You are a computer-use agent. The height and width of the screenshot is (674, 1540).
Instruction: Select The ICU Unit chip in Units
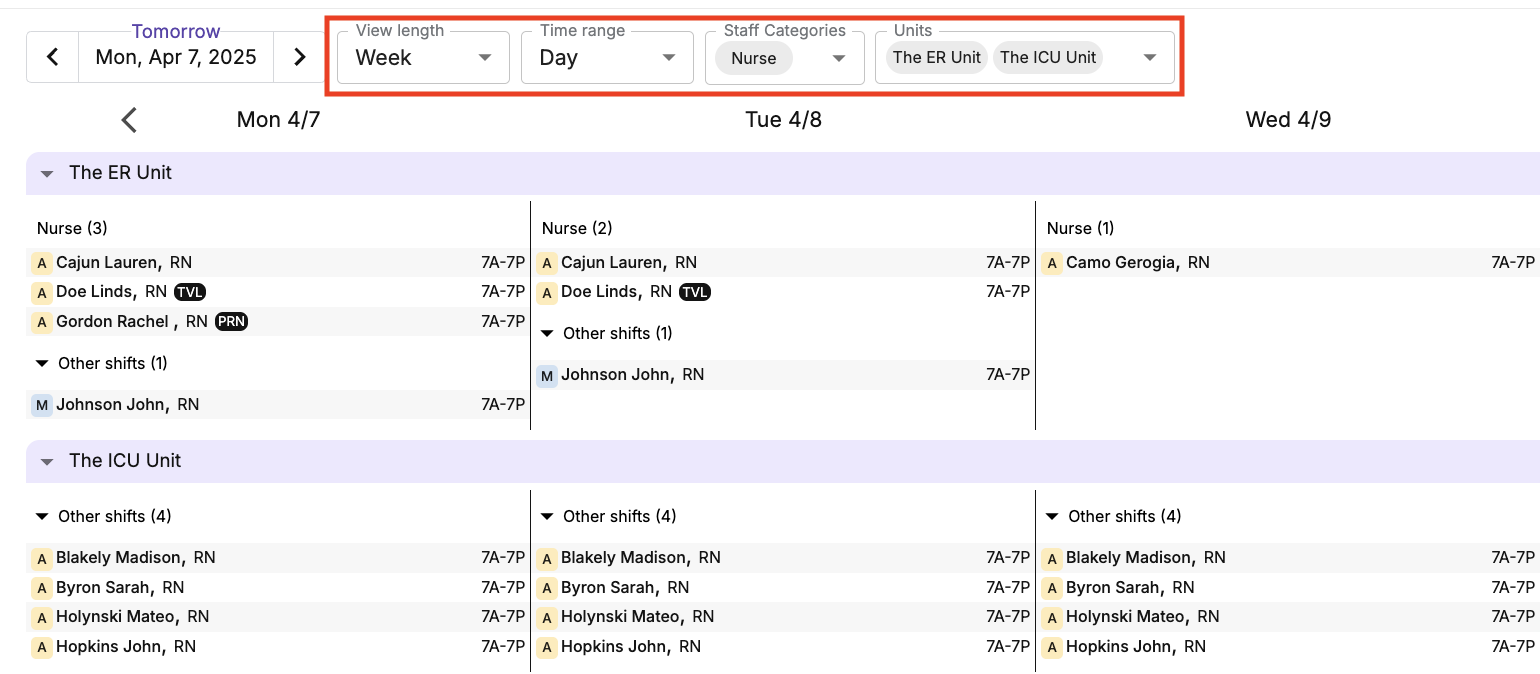coord(1047,58)
